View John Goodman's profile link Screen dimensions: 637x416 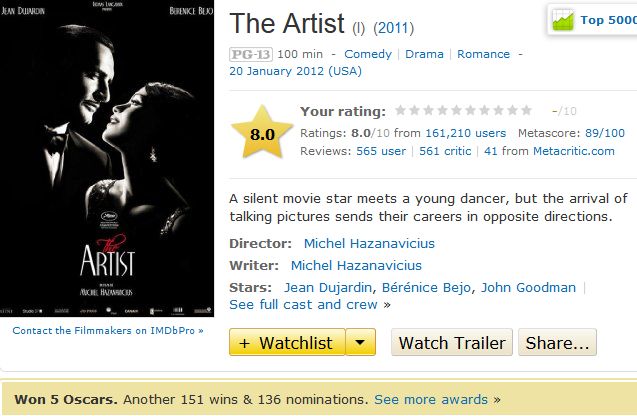point(528,287)
